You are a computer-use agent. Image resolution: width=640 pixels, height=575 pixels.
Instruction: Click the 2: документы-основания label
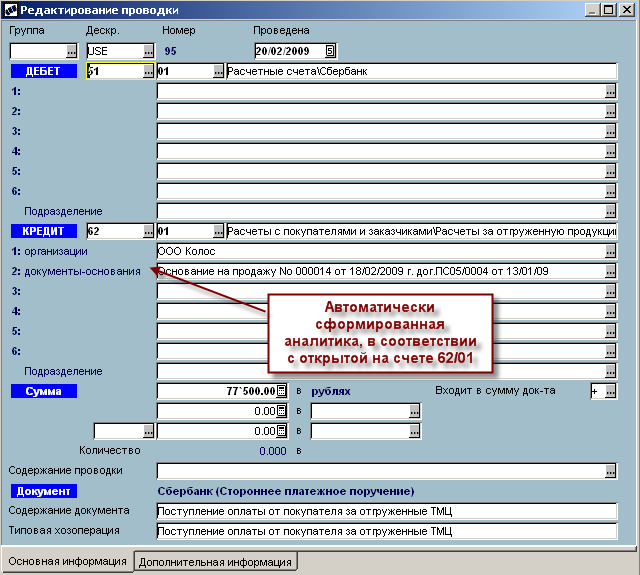click(76, 271)
